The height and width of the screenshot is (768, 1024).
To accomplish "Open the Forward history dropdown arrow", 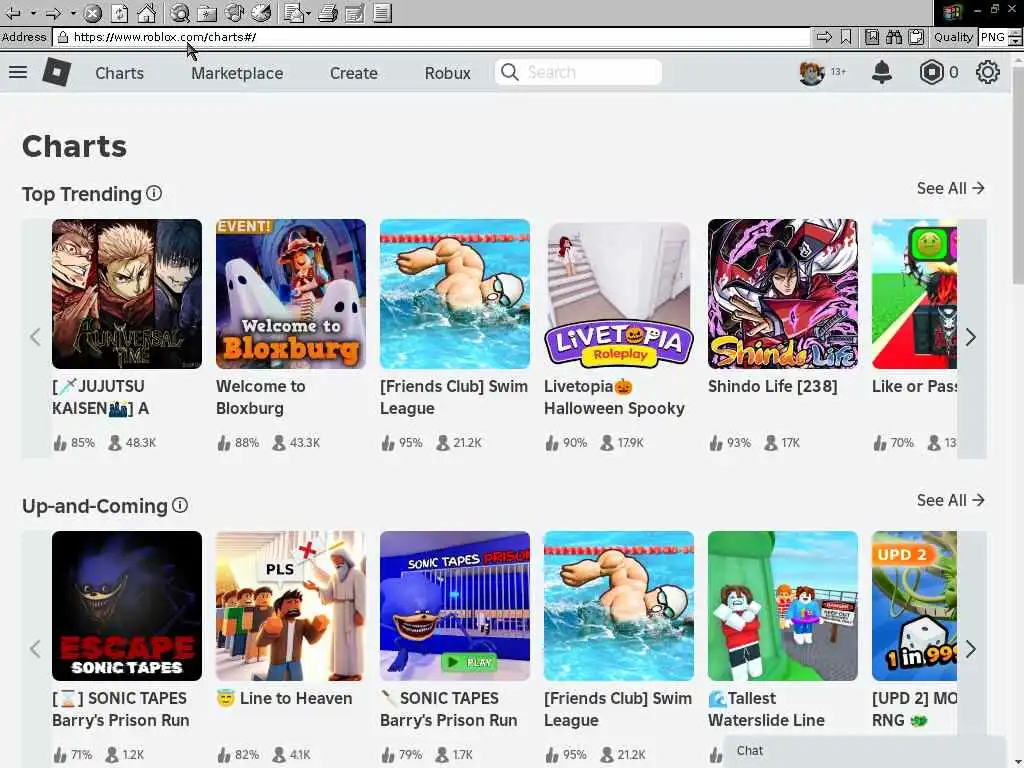I will coord(72,12).
